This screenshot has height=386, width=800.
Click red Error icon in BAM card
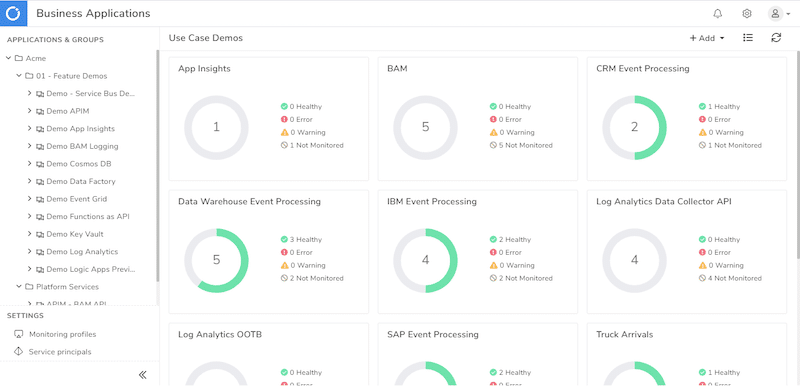493,119
